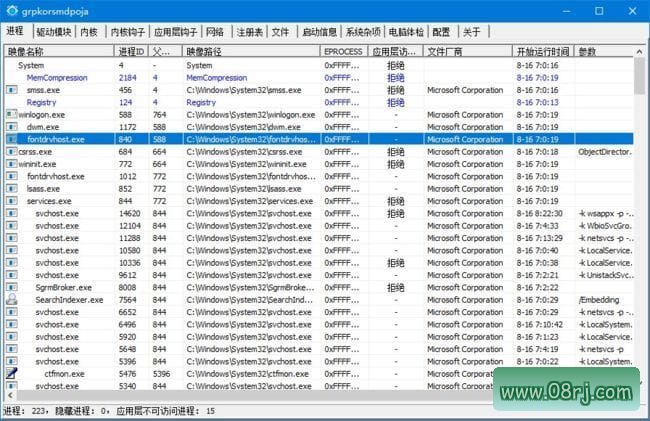
Task: Click the 父 parent ID column header
Action: point(165,51)
